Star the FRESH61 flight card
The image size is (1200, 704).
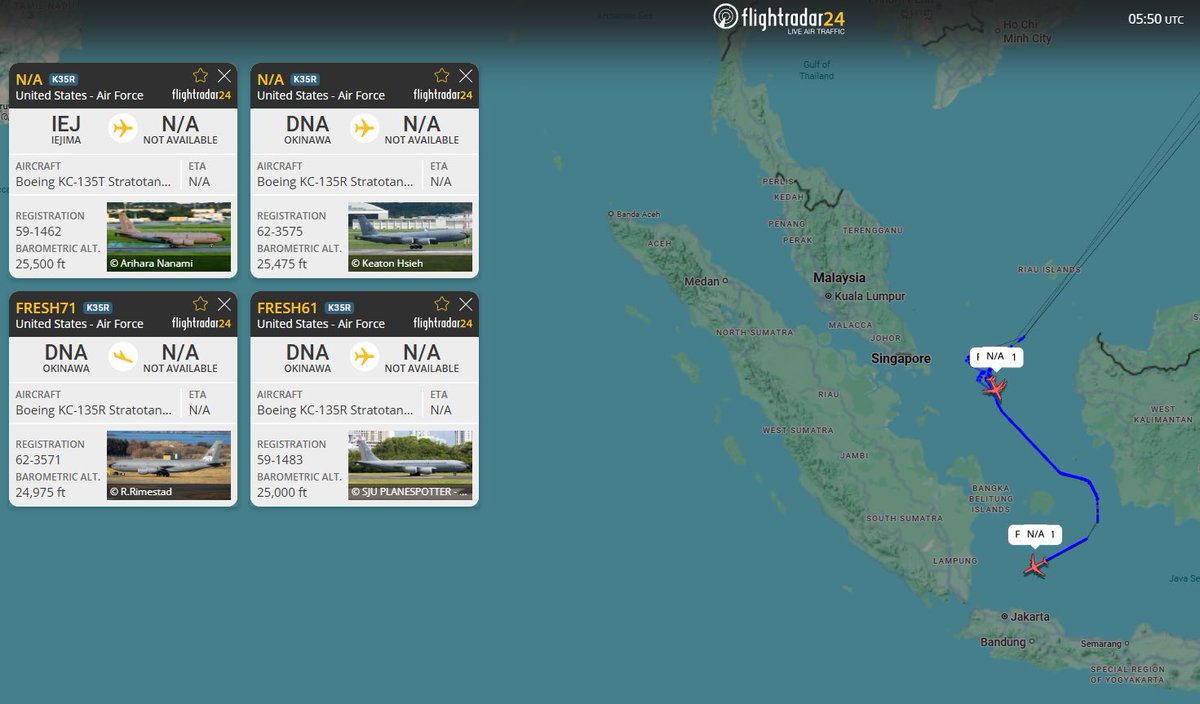(x=441, y=304)
